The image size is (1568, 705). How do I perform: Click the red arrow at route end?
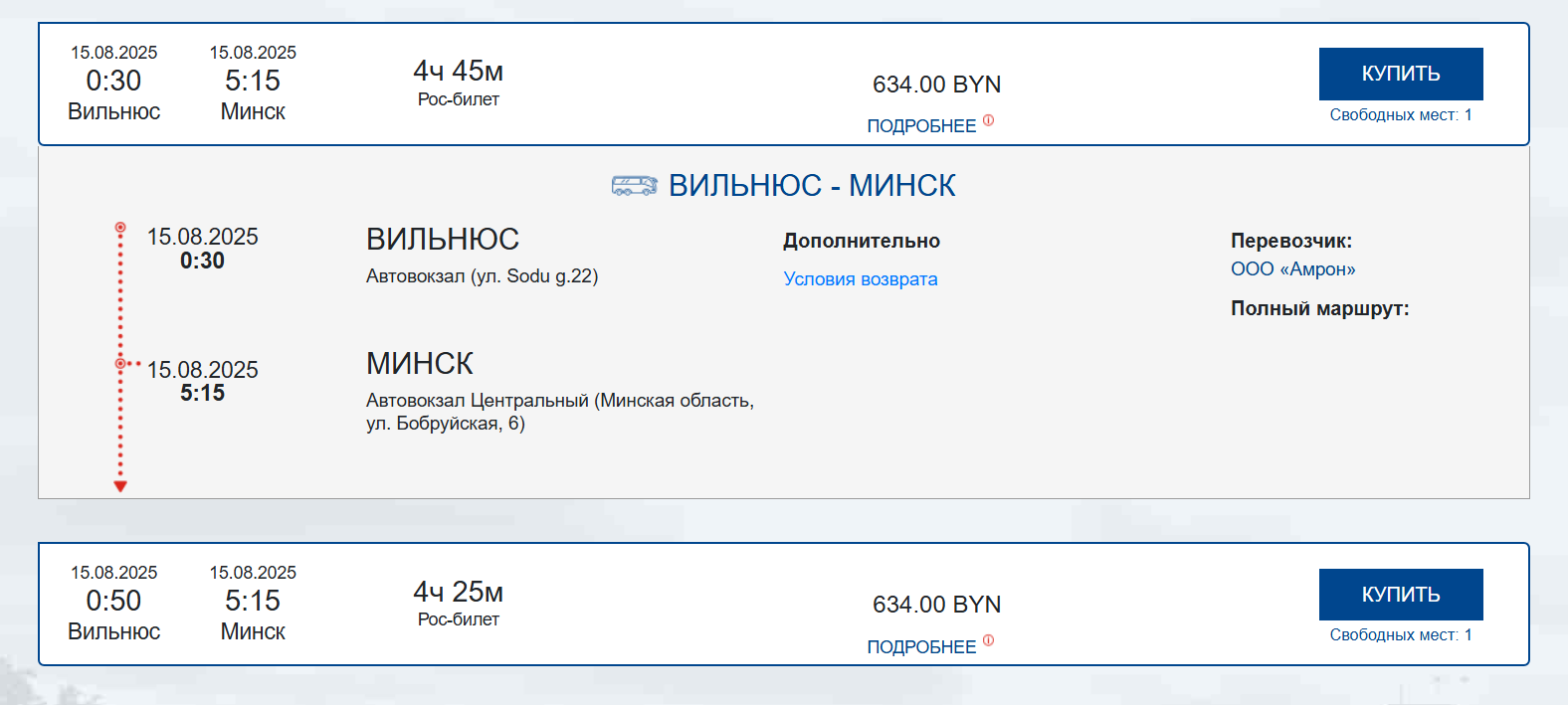[120, 486]
